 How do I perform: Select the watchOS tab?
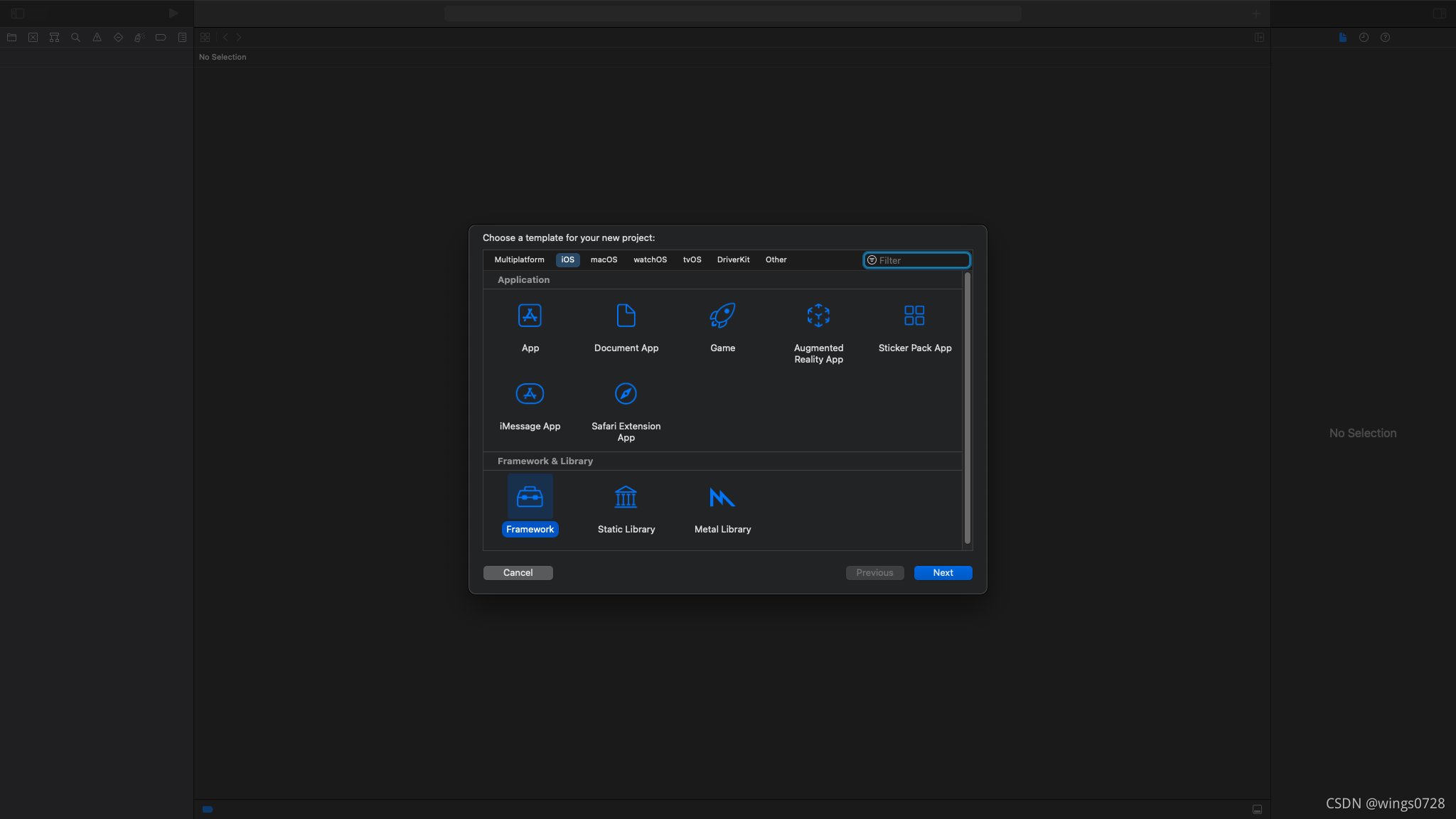coord(650,260)
